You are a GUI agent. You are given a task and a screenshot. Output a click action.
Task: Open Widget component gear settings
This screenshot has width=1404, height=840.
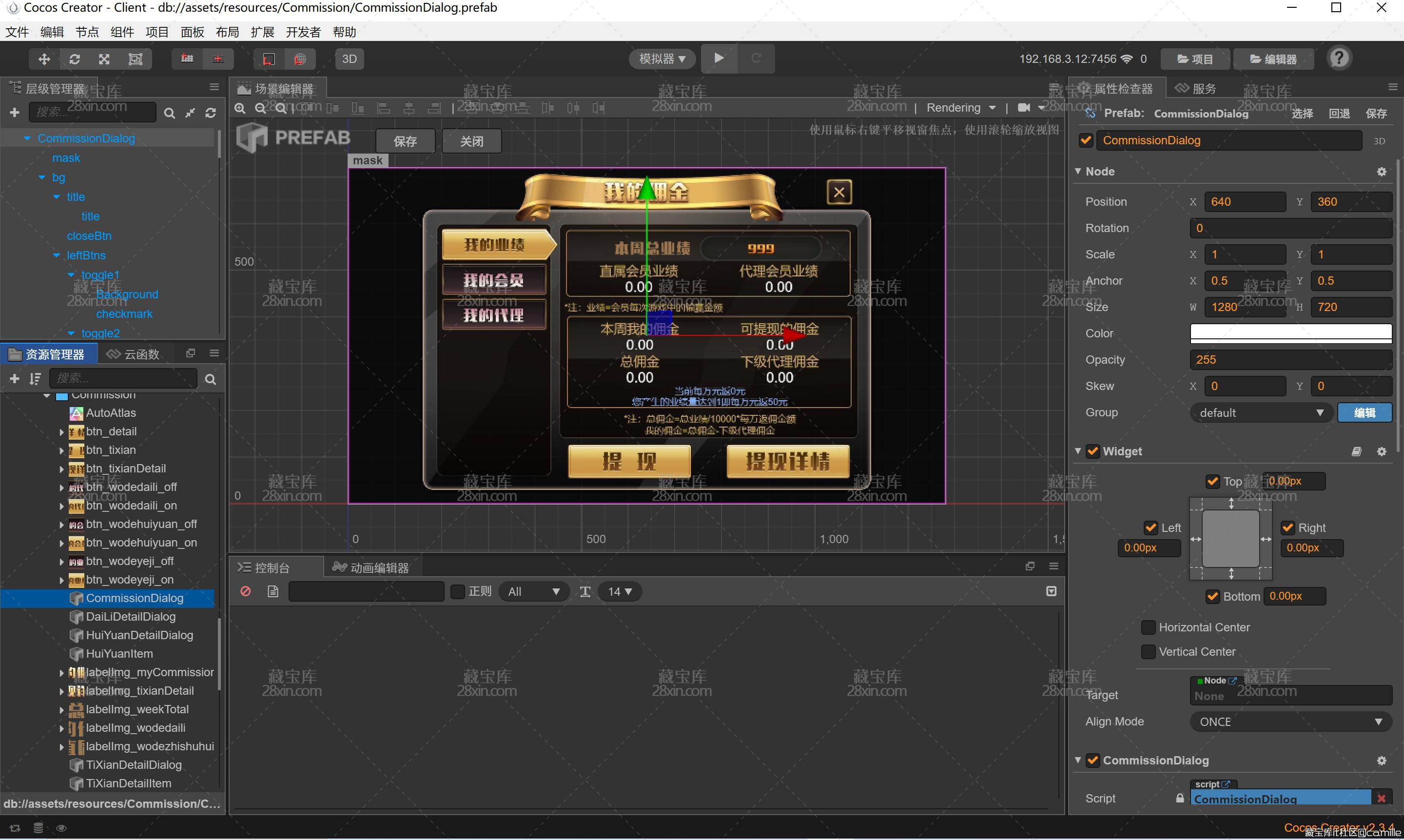(x=1382, y=451)
